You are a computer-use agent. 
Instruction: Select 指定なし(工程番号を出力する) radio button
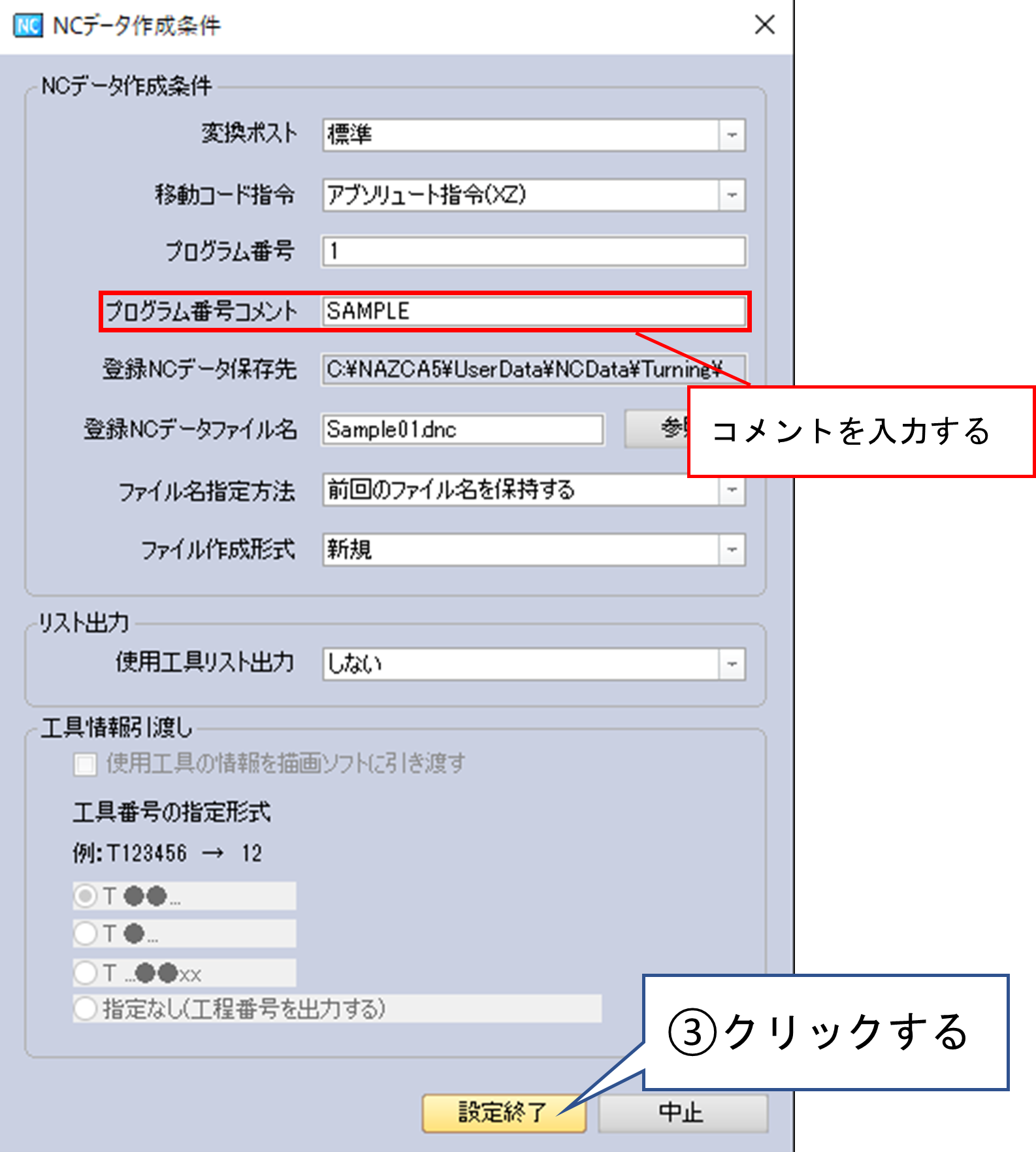pyautogui.click(x=86, y=1008)
